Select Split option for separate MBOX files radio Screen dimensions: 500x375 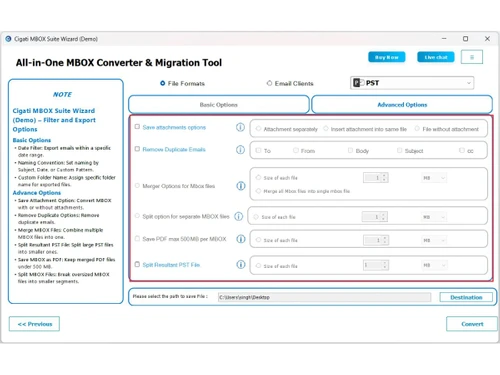point(137,216)
